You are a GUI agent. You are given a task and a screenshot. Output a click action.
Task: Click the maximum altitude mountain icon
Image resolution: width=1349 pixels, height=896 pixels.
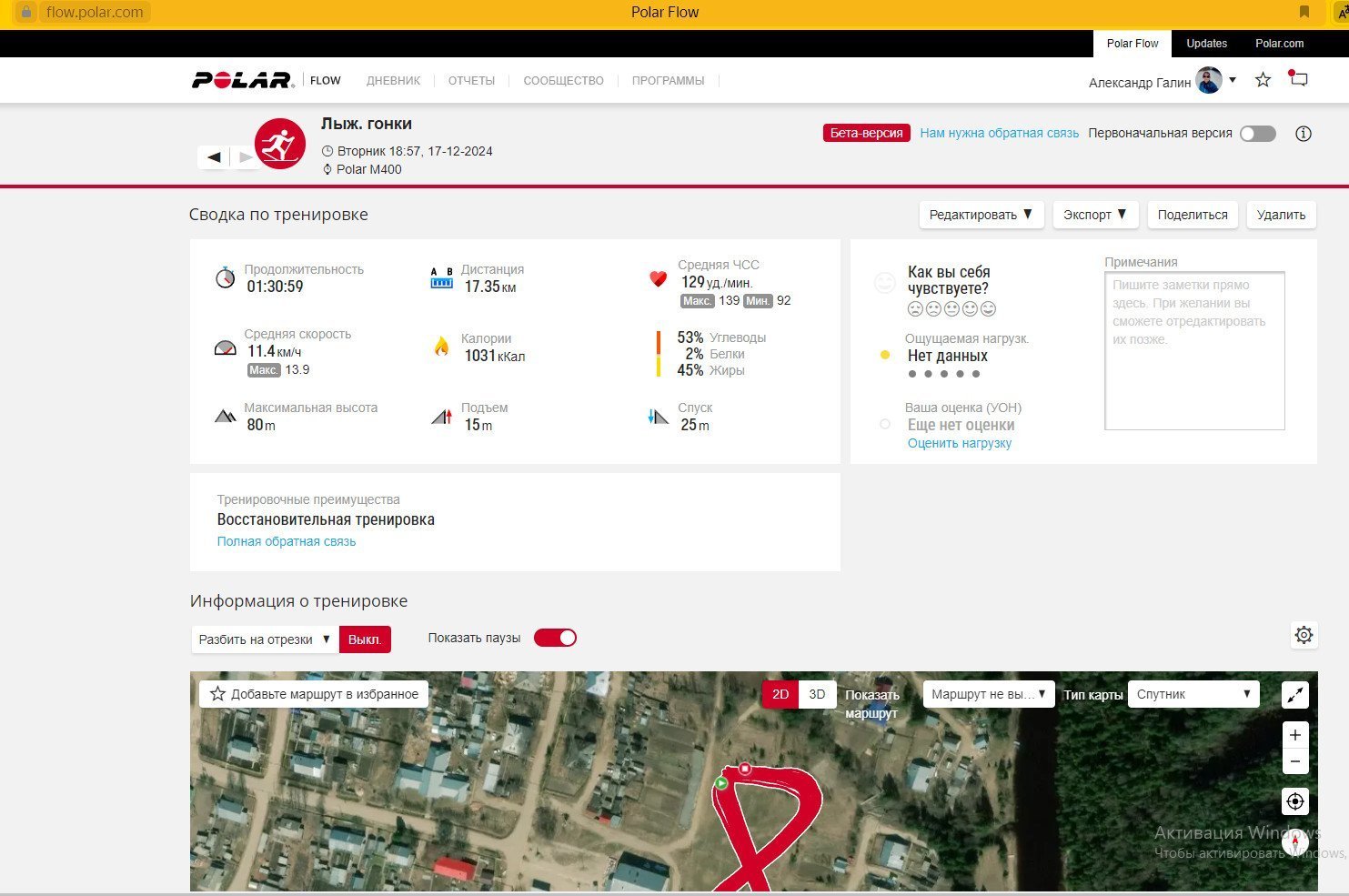(225, 417)
